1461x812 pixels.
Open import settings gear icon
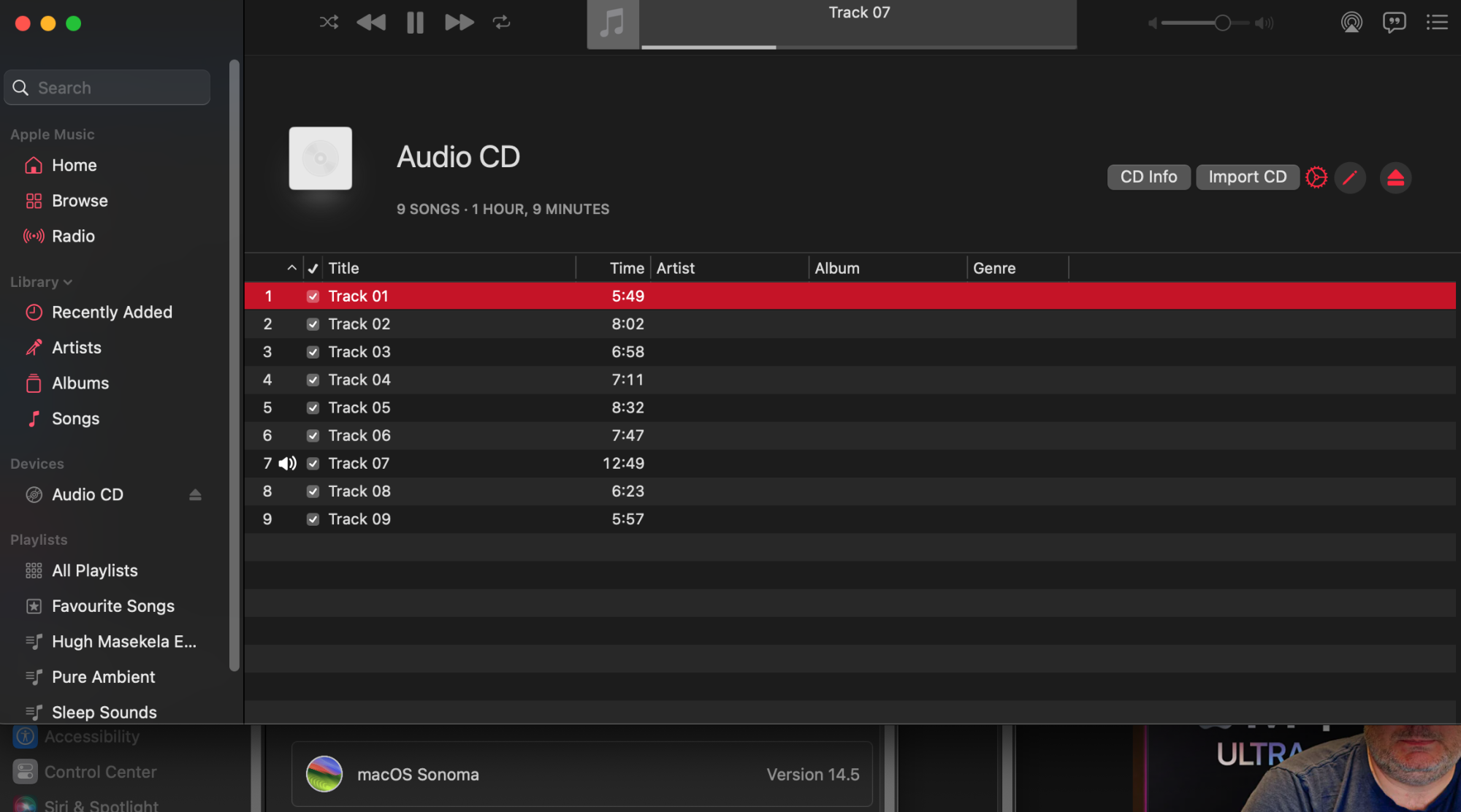(x=1316, y=177)
